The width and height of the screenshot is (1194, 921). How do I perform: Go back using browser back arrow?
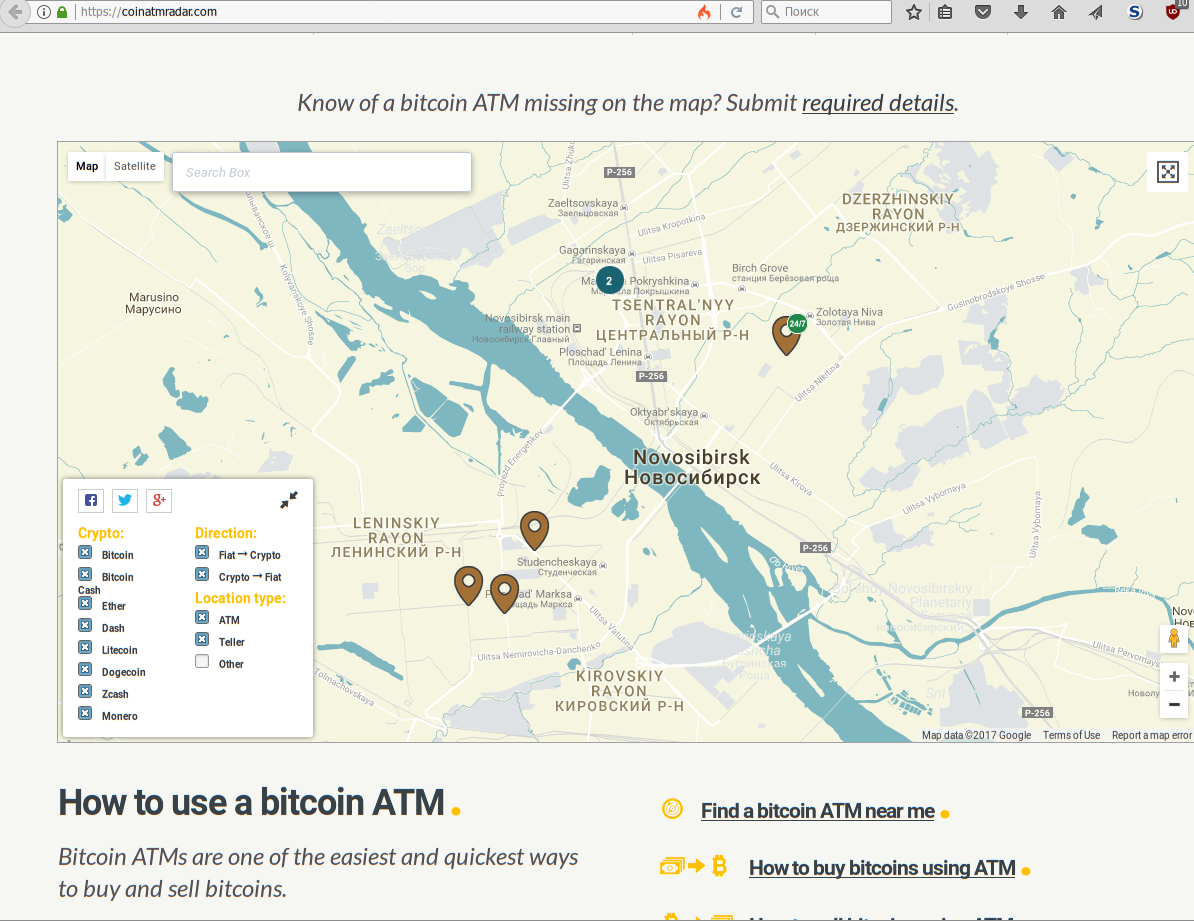point(14,11)
